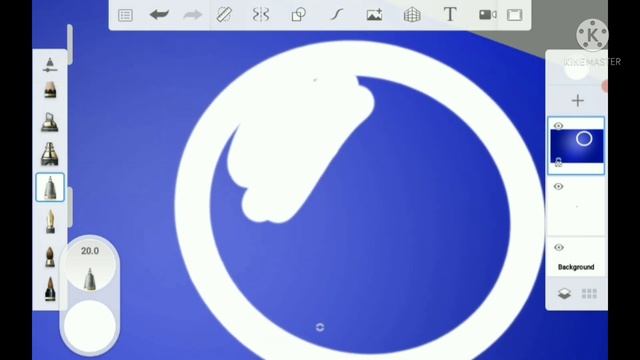Start time-lapse recording with camera icon
This screenshot has height=360, width=640.
click(487, 15)
